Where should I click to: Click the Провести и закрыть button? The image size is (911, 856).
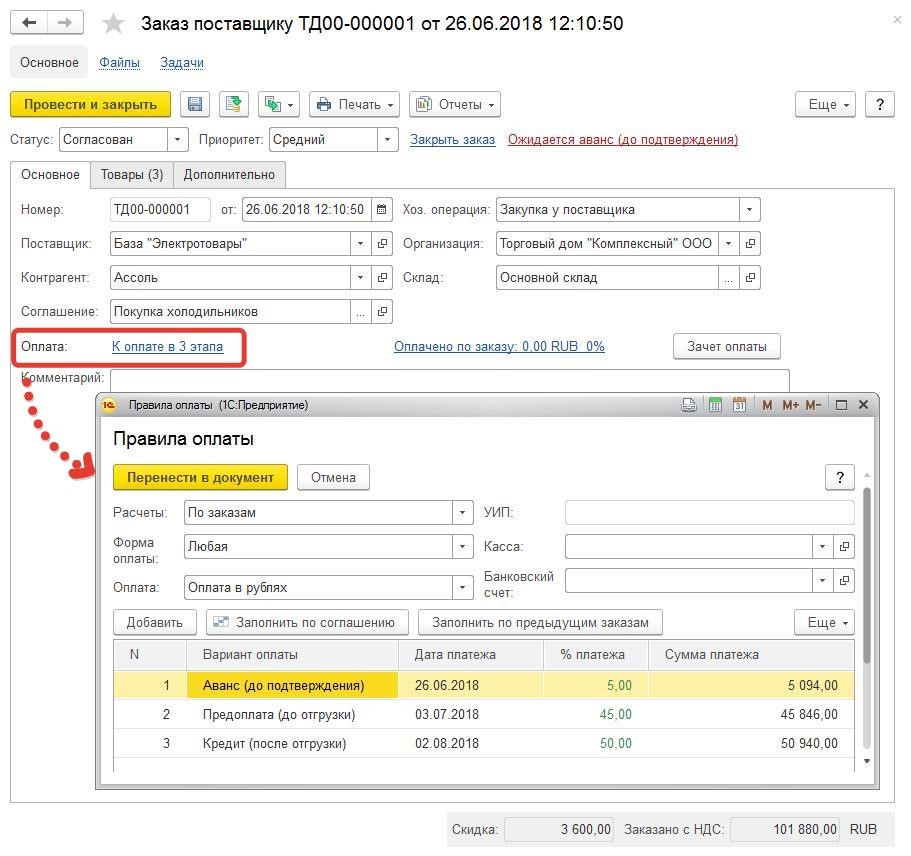coord(91,104)
